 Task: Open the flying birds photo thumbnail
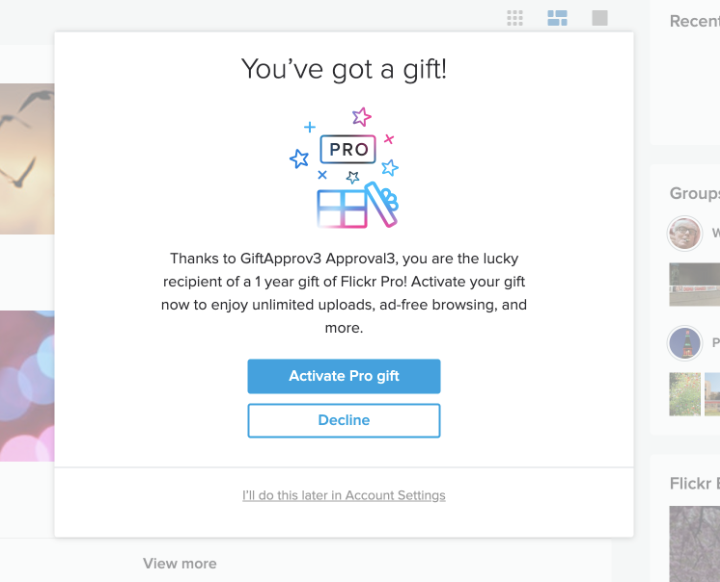[x=27, y=159]
